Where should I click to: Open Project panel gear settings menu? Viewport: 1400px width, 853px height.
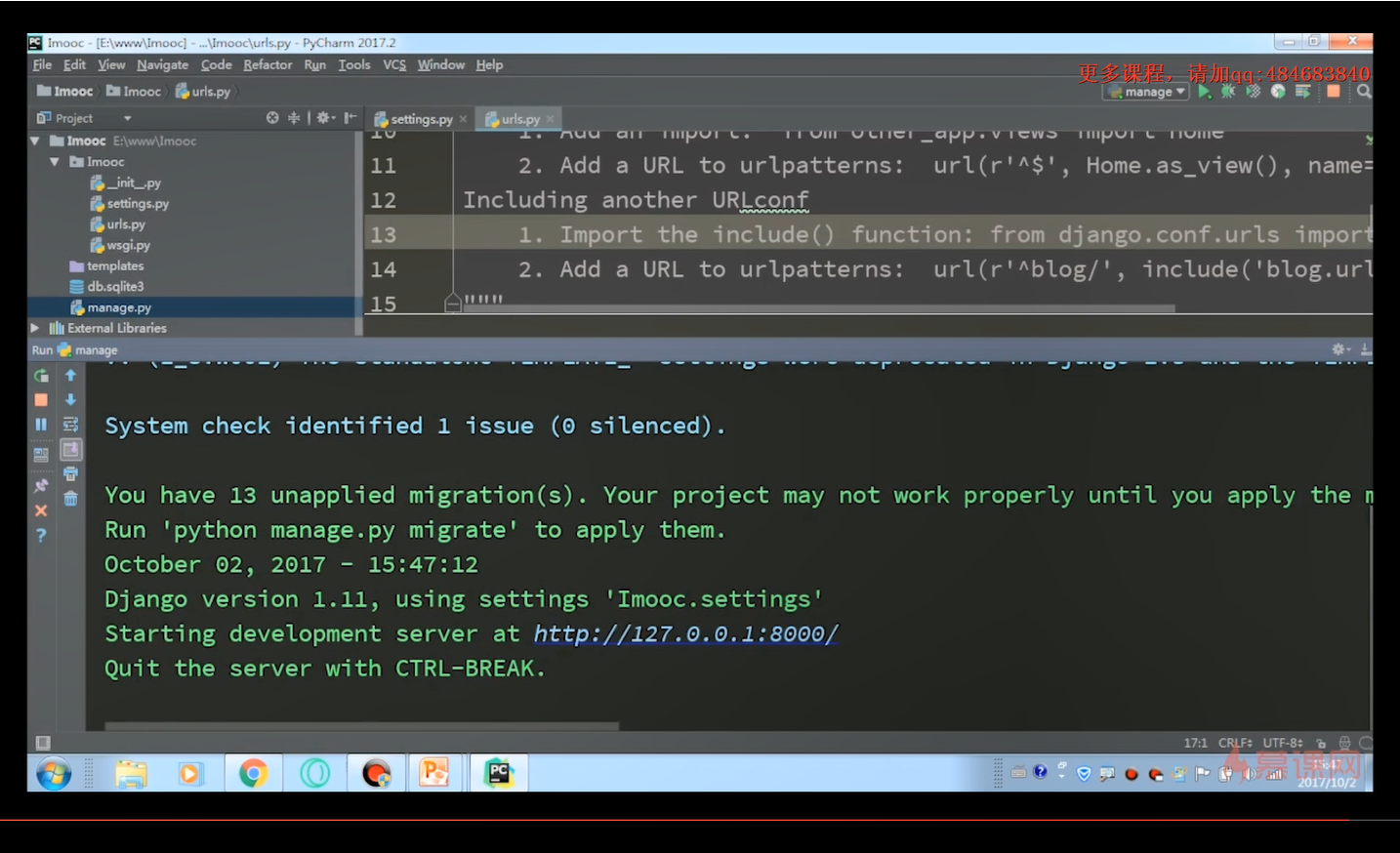coord(325,118)
